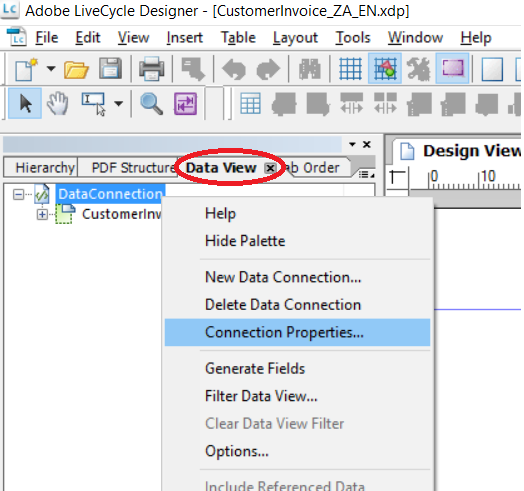Open the palette options list icon
The width and height of the screenshot is (524, 491).
coord(366,174)
